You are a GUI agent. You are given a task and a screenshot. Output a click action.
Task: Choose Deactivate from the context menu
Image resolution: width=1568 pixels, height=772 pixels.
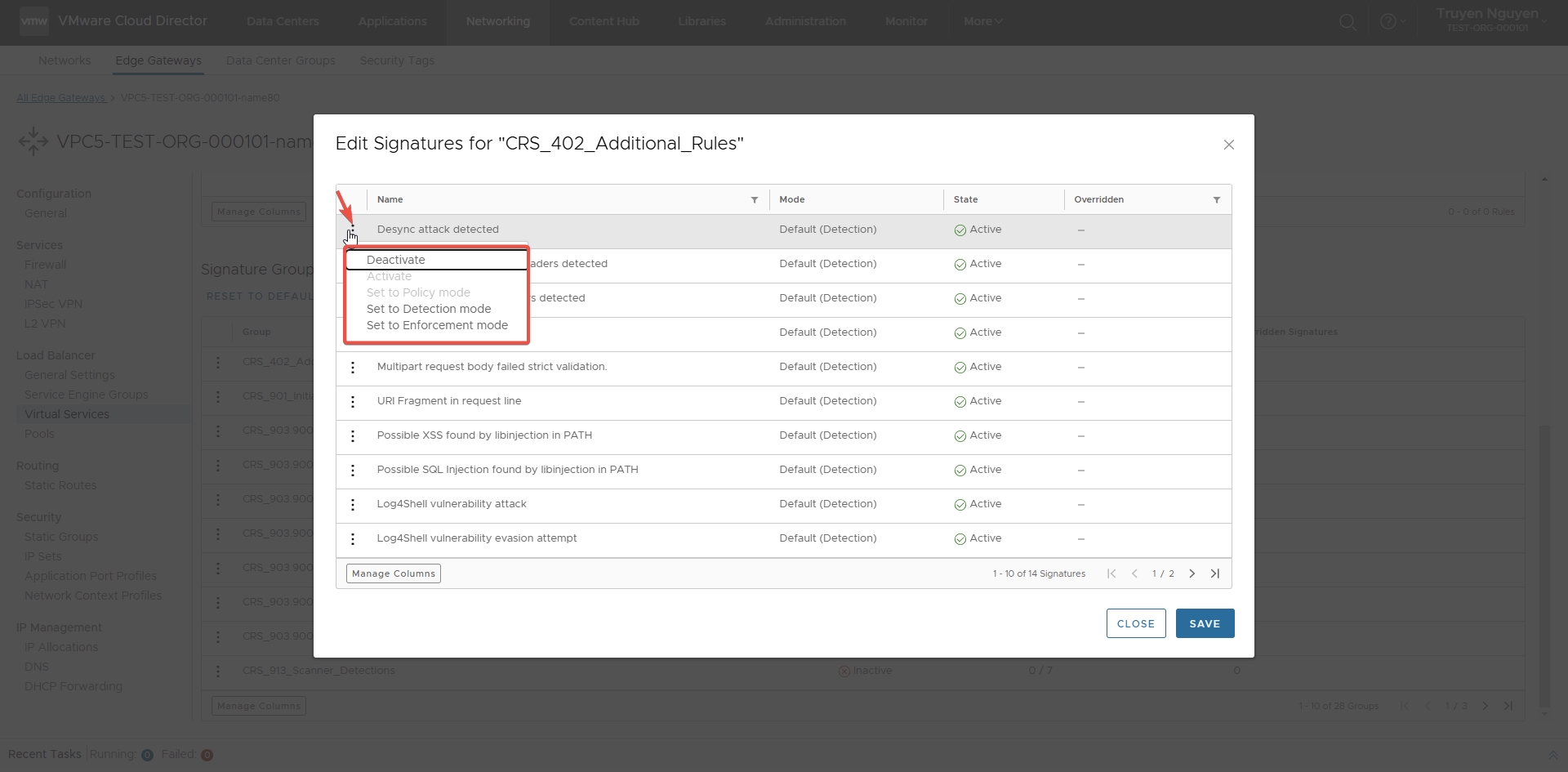[396, 260]
